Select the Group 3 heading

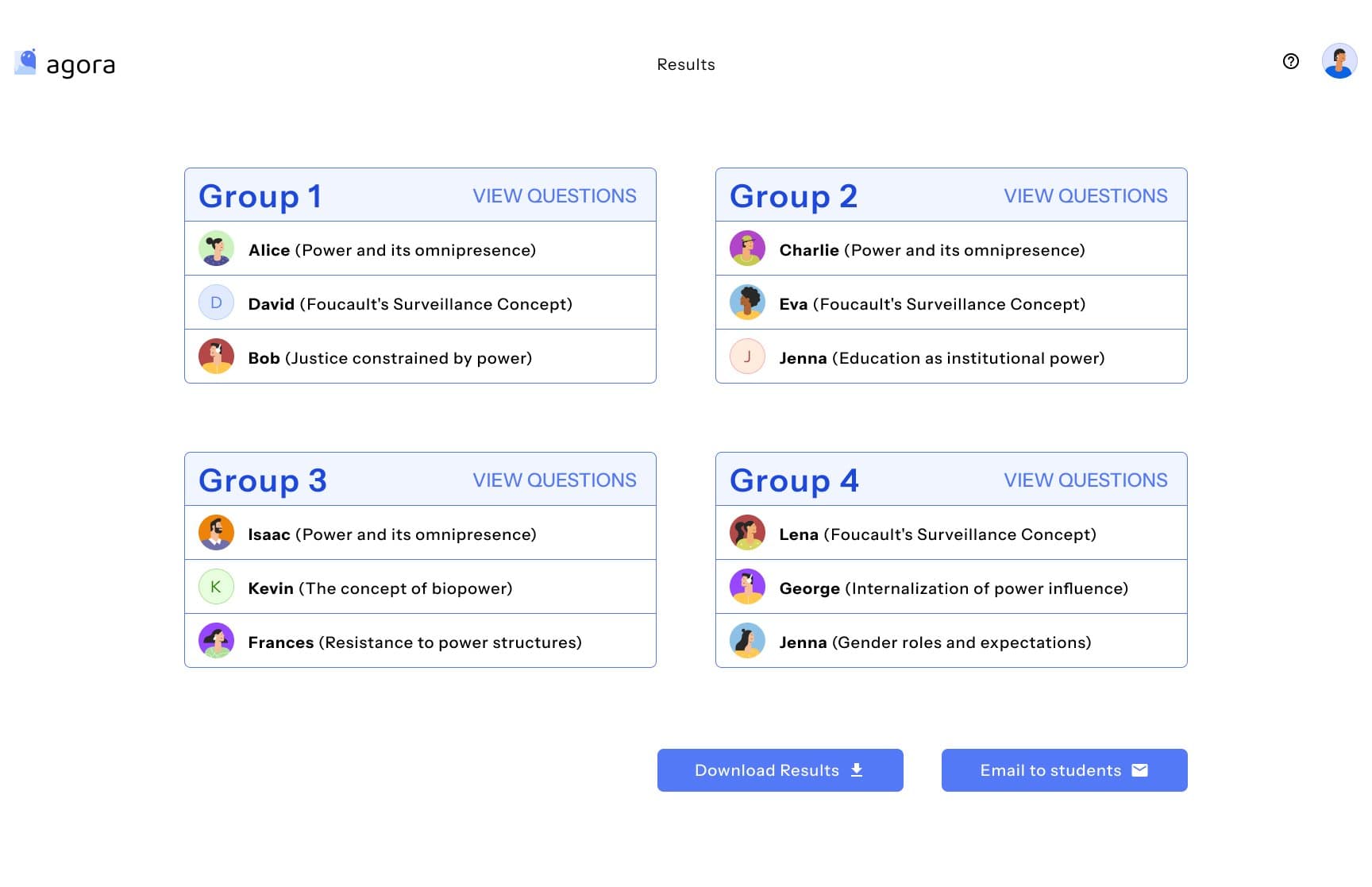(263, 480)
